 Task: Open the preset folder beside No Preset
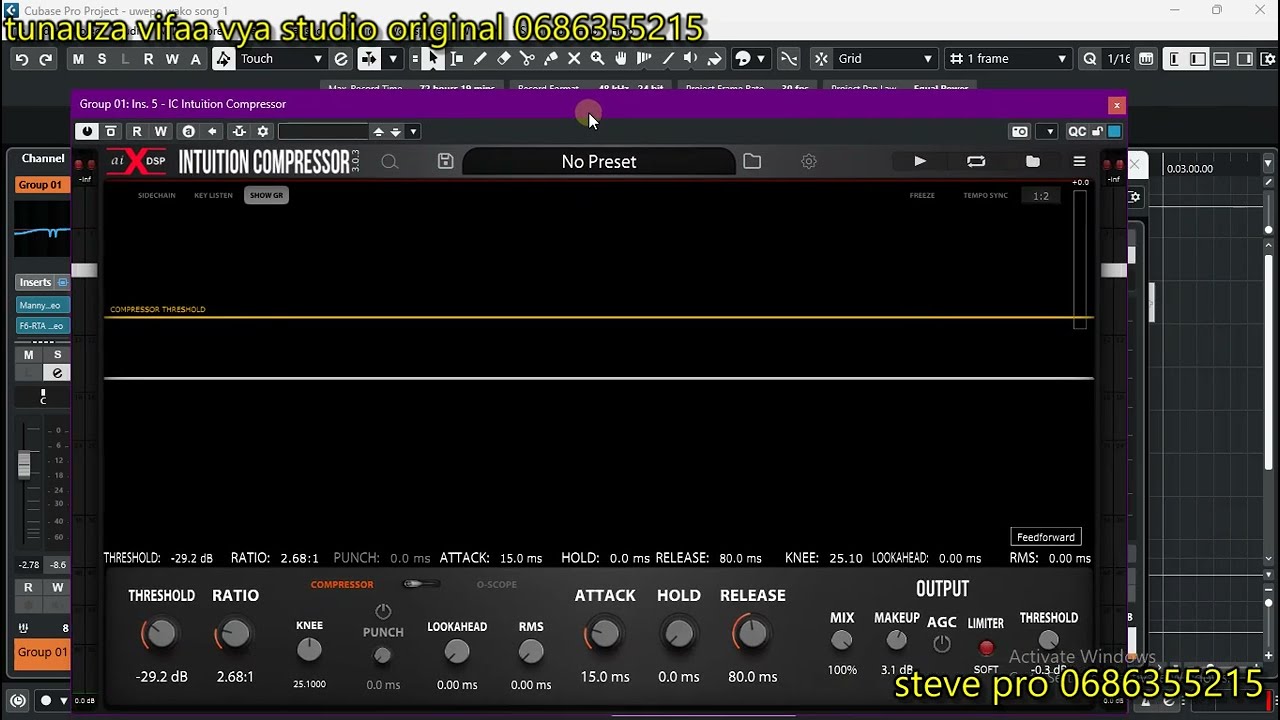[752, 161]
